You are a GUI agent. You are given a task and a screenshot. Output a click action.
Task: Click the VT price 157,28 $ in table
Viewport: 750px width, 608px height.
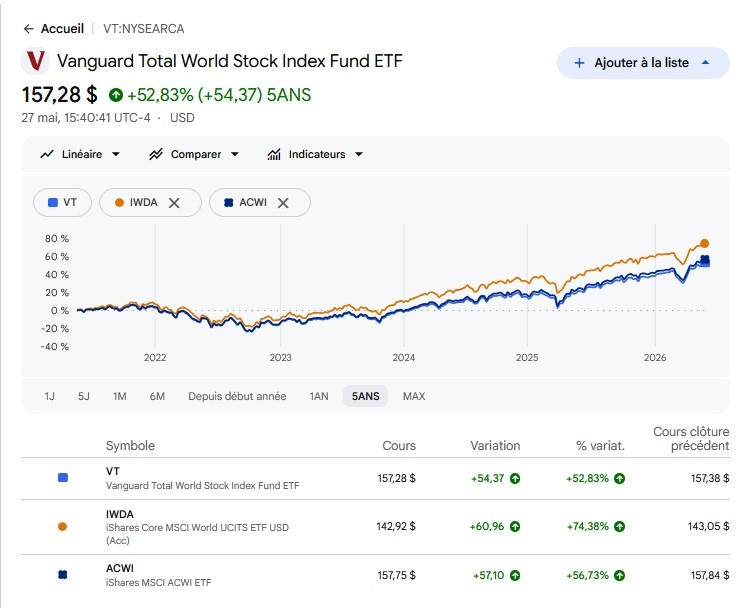397,478
